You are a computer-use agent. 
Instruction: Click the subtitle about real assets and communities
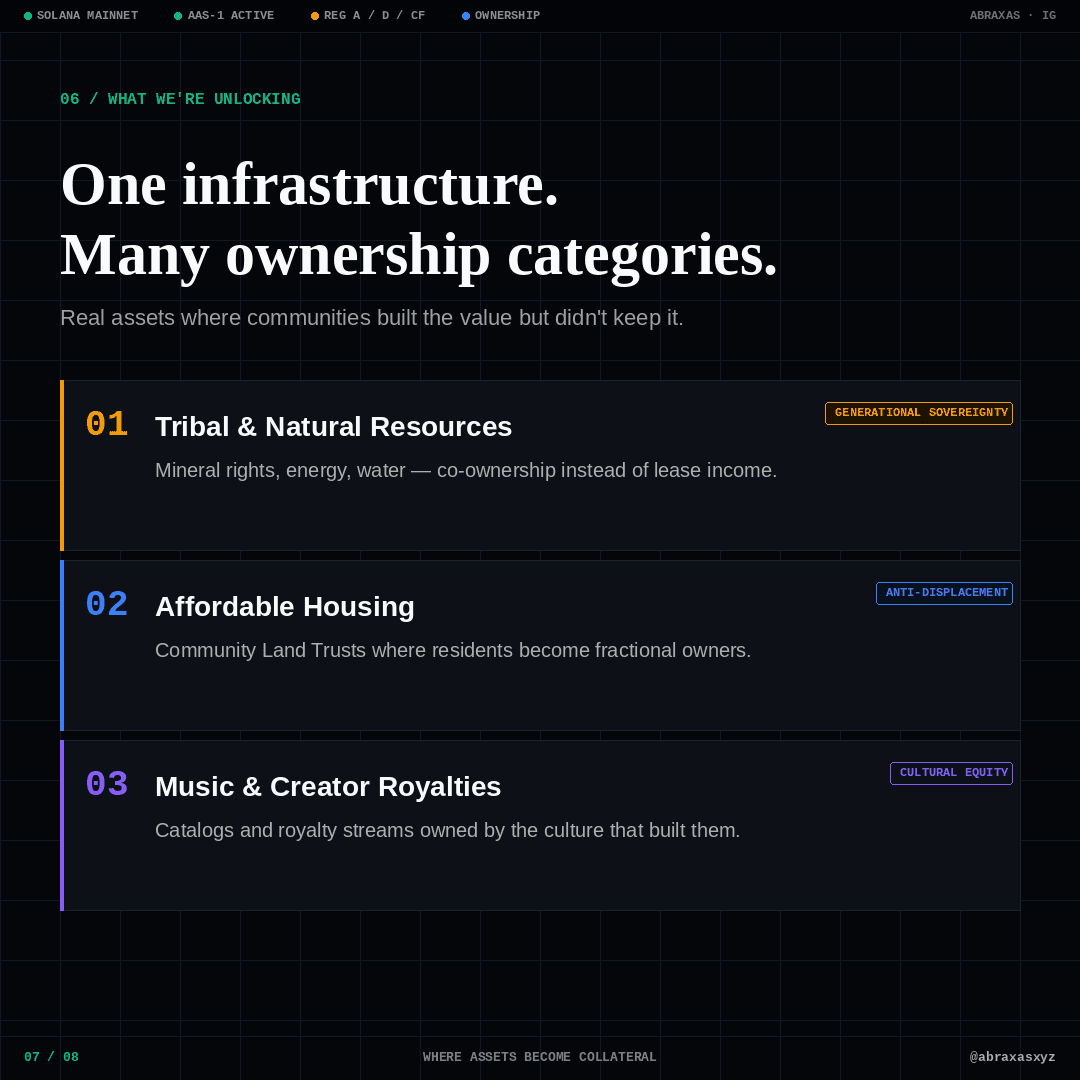point(372,318)
